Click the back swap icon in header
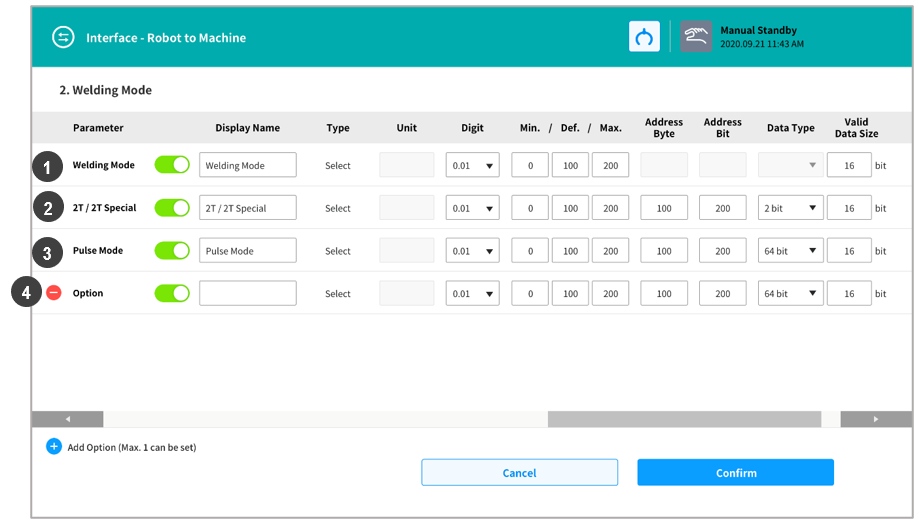 [x=64, y=38]
